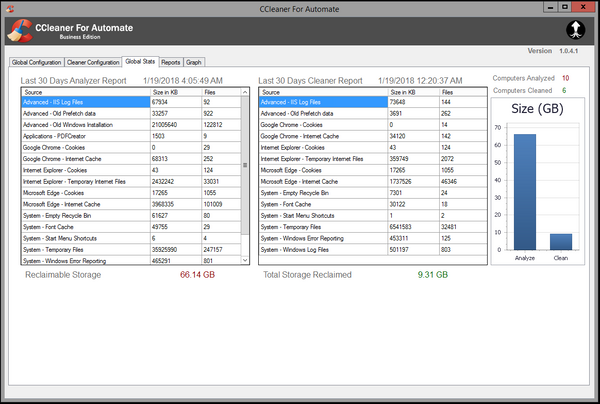Click the Analyze bar in Size chart

(x=525, y=192)
